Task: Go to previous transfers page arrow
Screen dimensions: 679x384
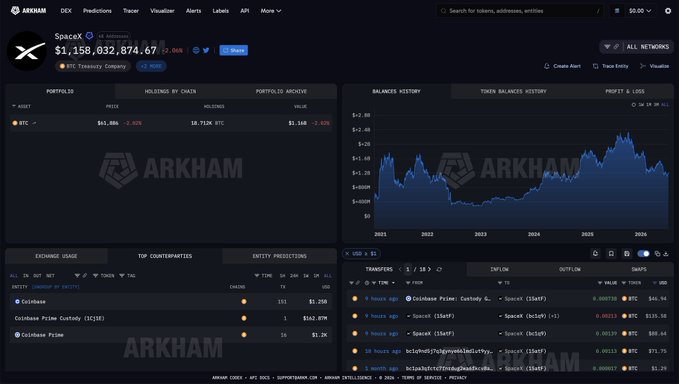Action: point(400,269)
